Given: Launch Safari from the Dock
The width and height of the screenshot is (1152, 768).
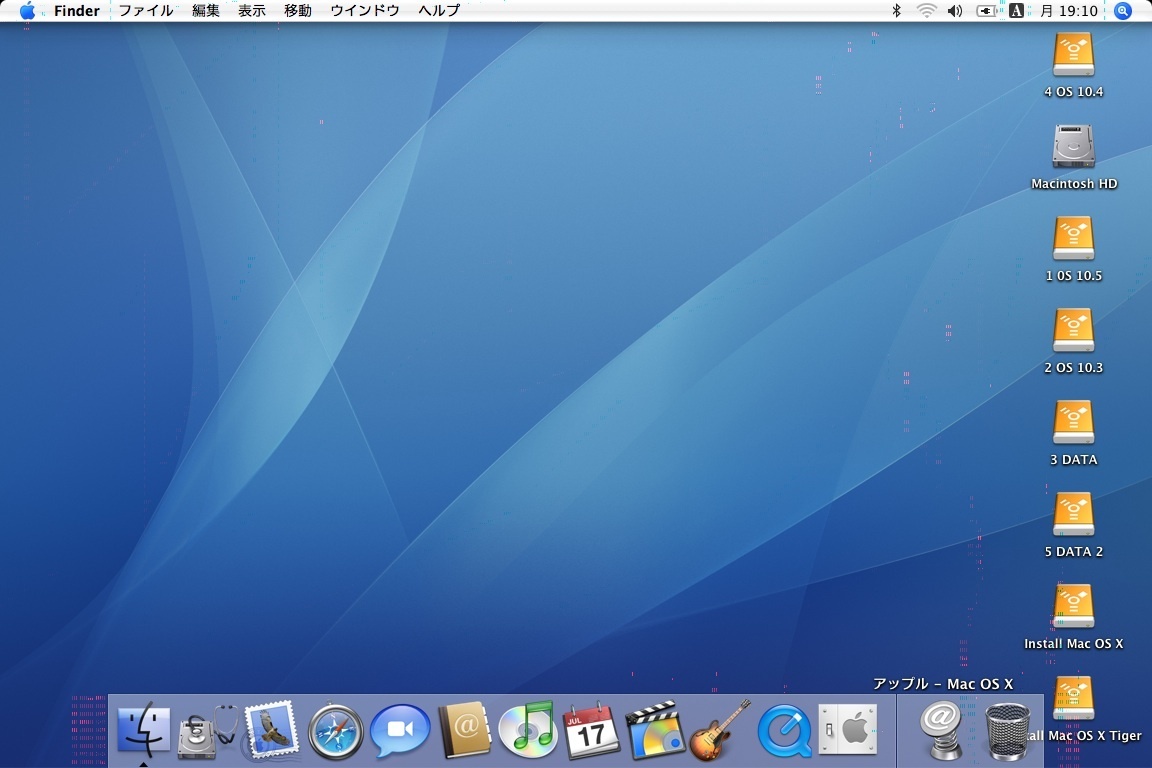Looking at the screenshot, I should [336, 731].
